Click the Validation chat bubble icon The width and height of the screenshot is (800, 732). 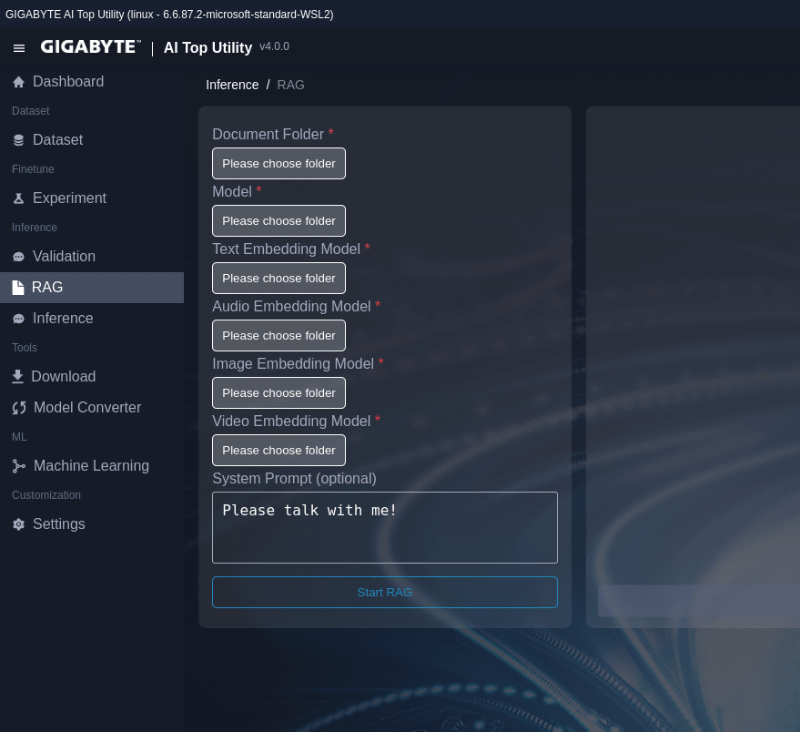pos(19,257)
